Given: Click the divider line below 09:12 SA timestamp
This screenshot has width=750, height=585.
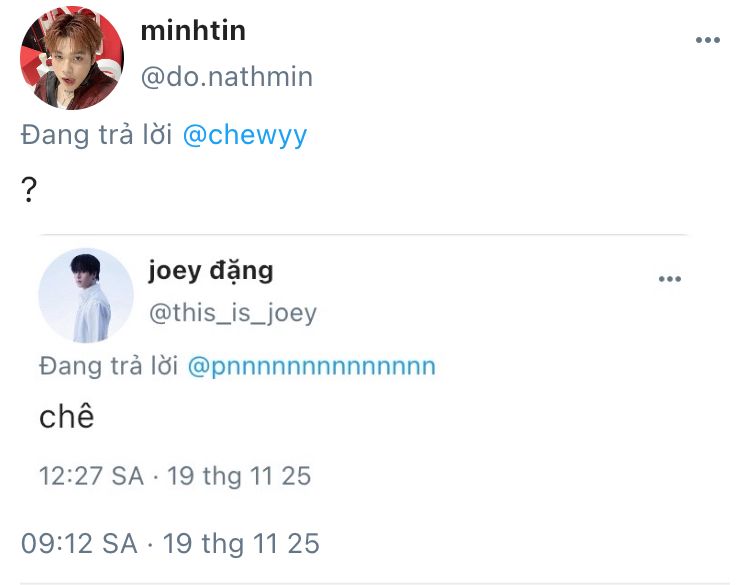Looking at the screenshot, I should (375, 583).
